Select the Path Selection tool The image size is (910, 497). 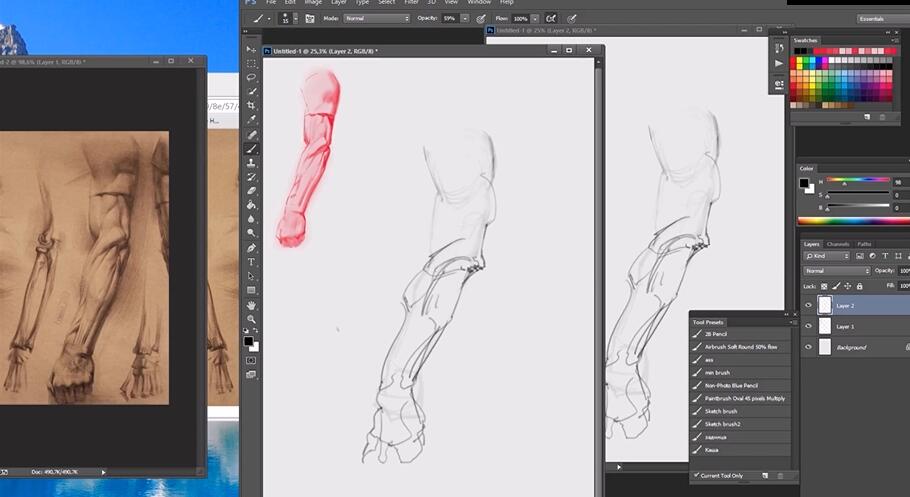(251, 276)
